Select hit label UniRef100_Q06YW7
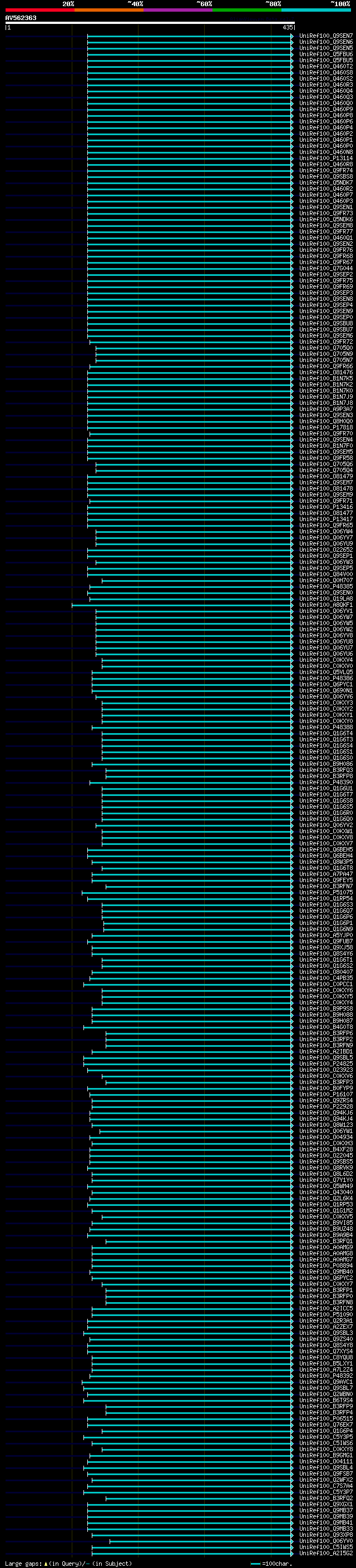This screenshot has width=356, height=1568. (326, 617)
